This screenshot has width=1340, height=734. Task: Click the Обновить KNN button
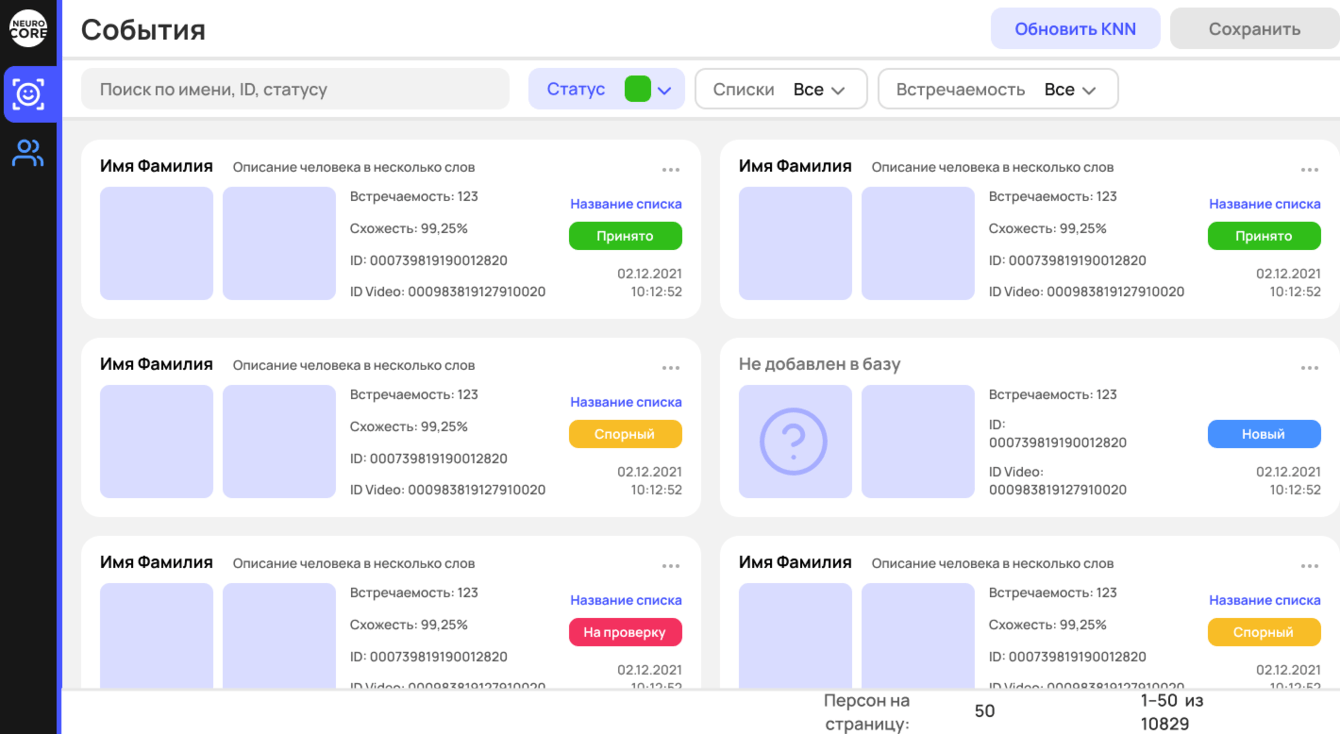click(1075, 29)
